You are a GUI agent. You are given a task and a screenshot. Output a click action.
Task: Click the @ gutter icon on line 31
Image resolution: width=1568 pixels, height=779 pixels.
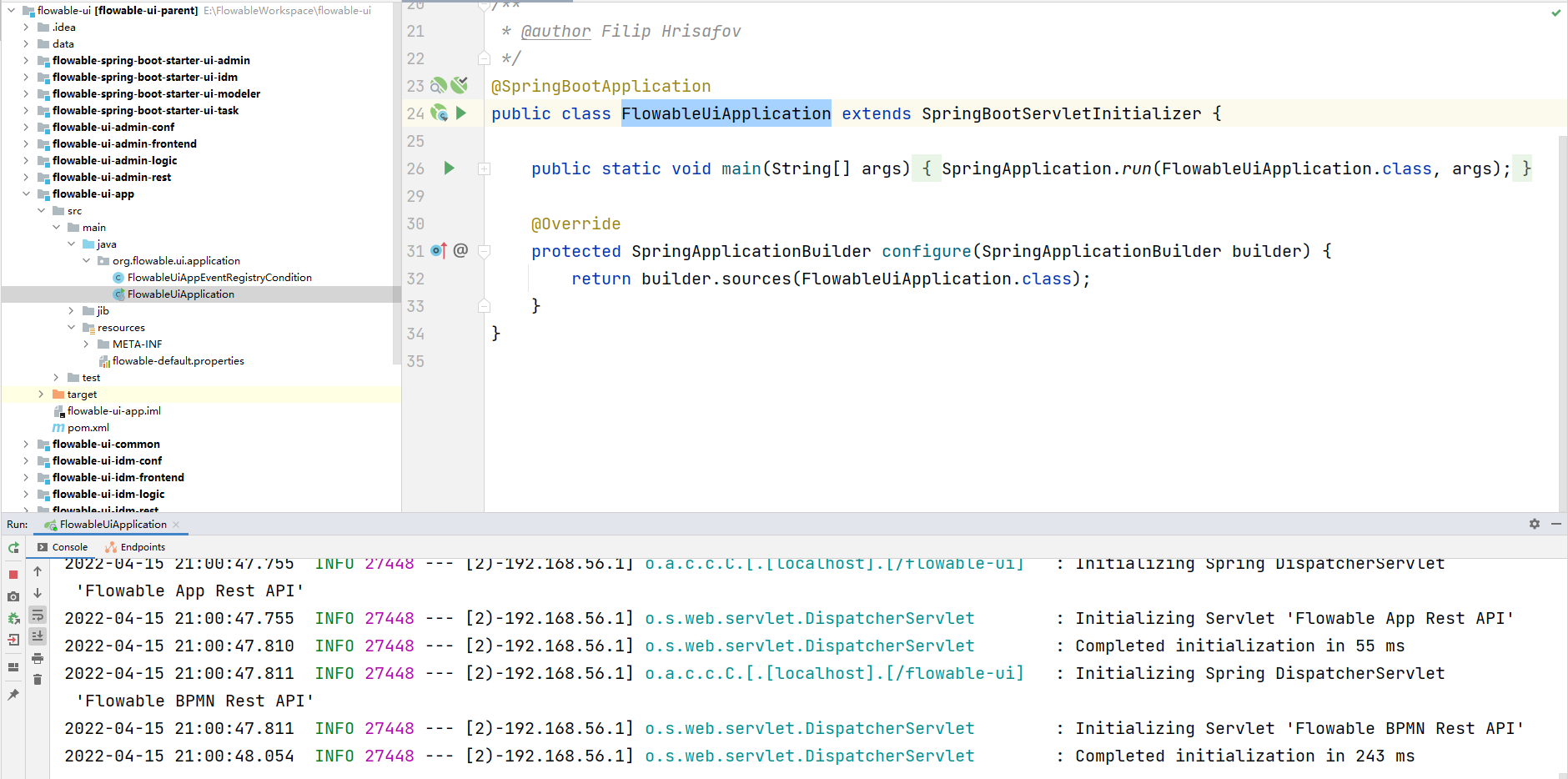(x=460, y=250)
